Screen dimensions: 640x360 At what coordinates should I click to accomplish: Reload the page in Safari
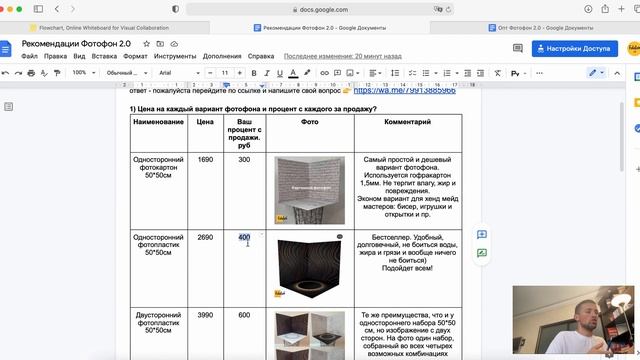point(449,9)
